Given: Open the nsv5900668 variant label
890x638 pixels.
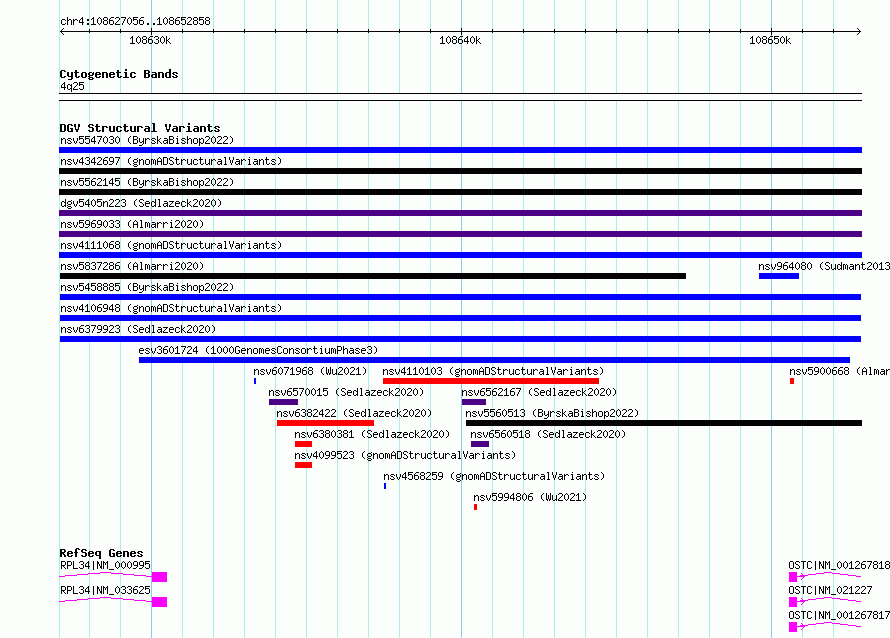Looking at the screenshot, I should point(839,371).
